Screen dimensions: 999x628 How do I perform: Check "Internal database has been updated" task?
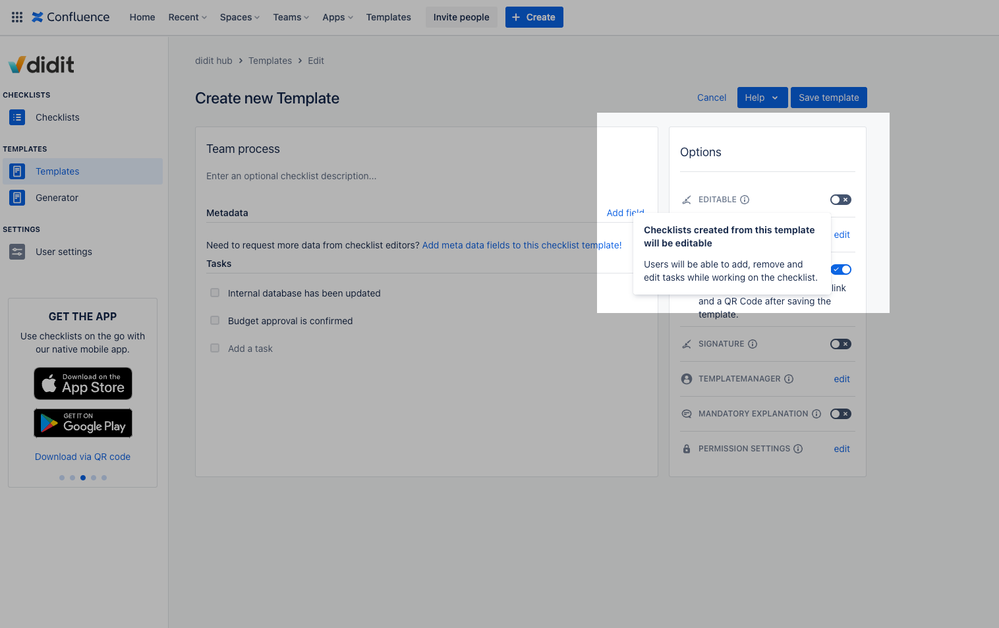pos(215,293)
